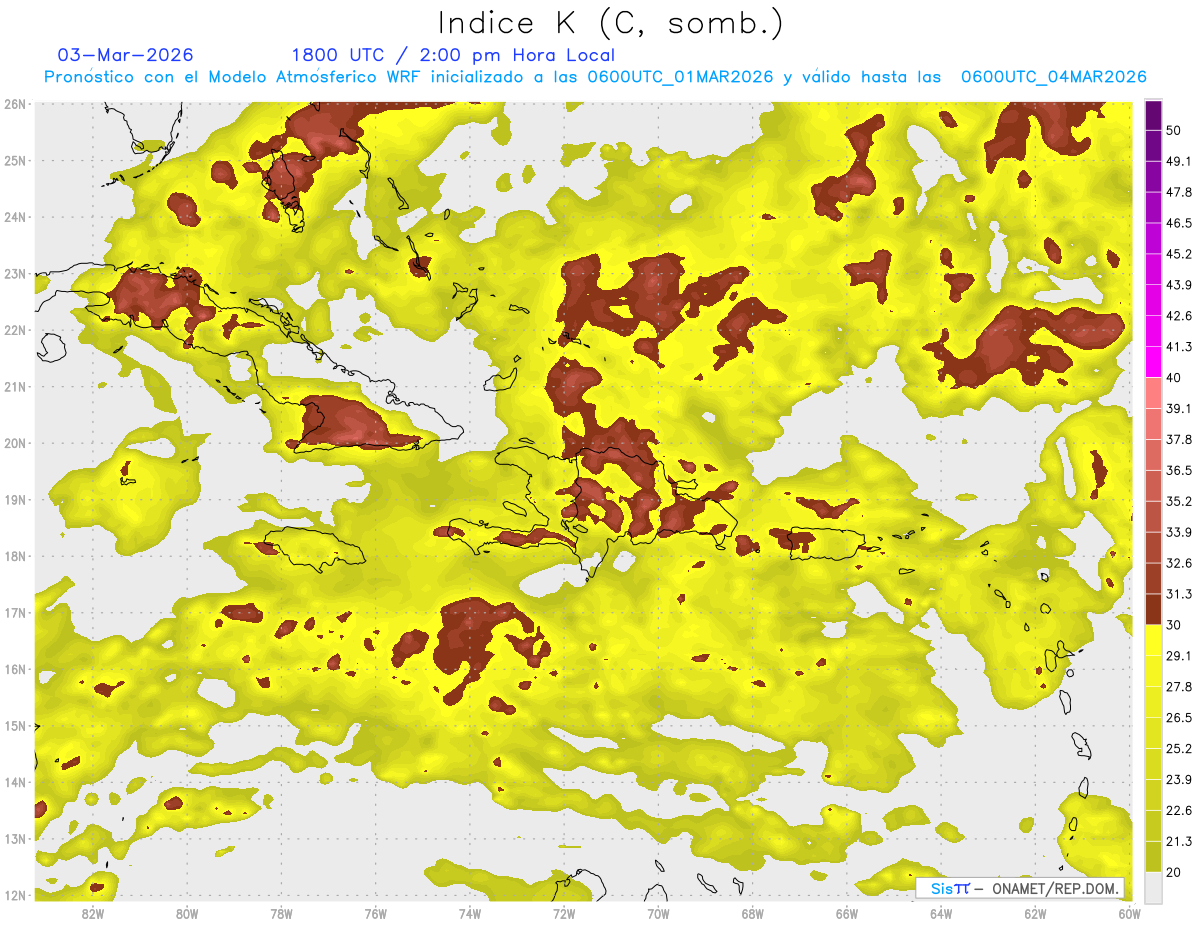Click the colorbar label "46.5"

pyautogui.click(x=1179, y=223)
